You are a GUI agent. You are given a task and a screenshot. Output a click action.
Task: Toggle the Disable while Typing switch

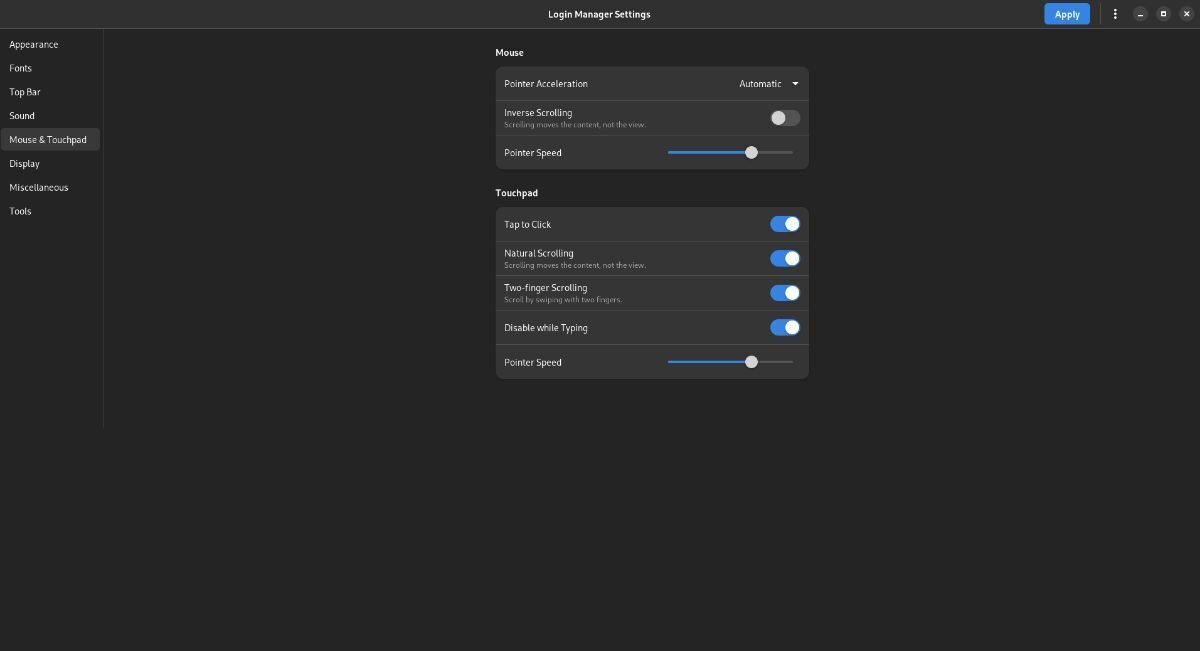point(785,327)
